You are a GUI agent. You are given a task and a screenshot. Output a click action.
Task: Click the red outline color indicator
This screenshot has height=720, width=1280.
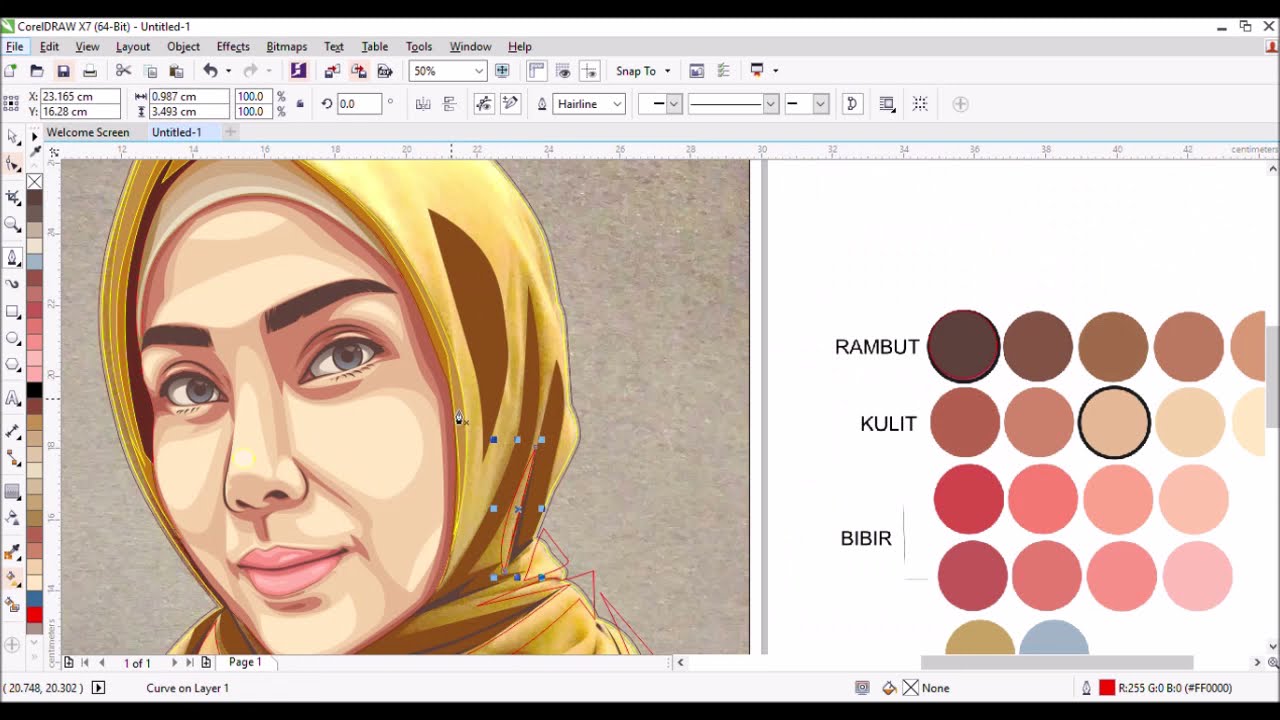tap(1107, 688)
